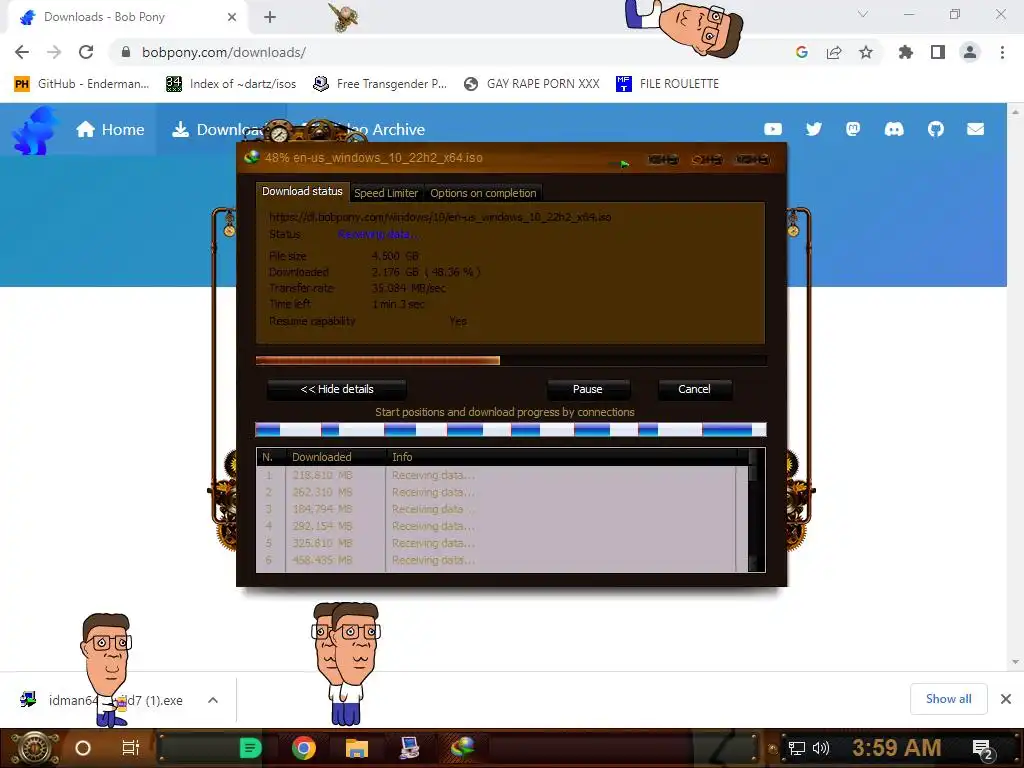The height and width of the screenshot is (768, 1024).
Task: Switch to the Download status tab
Action: [x=302, y=191]
